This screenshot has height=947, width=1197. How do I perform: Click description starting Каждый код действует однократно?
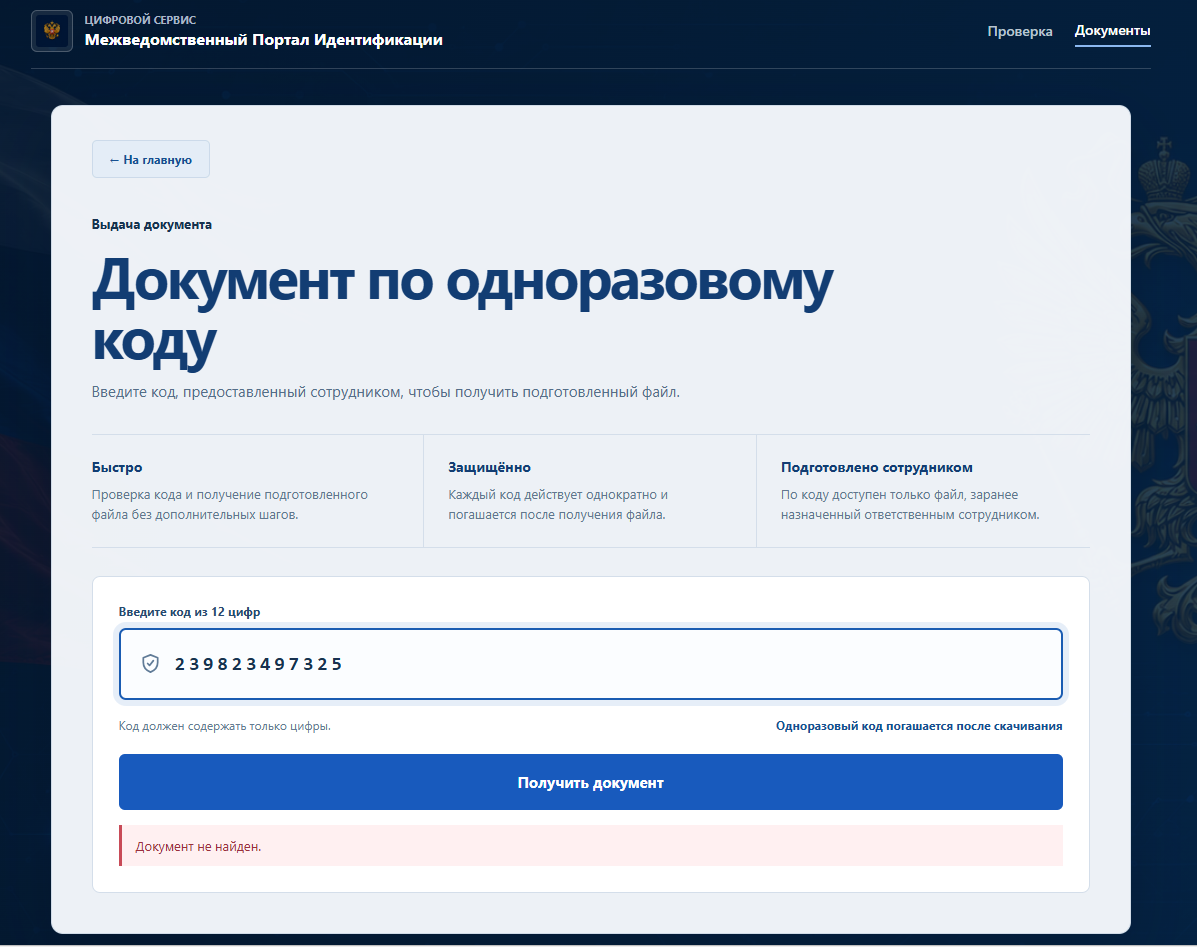coord(558,504)
